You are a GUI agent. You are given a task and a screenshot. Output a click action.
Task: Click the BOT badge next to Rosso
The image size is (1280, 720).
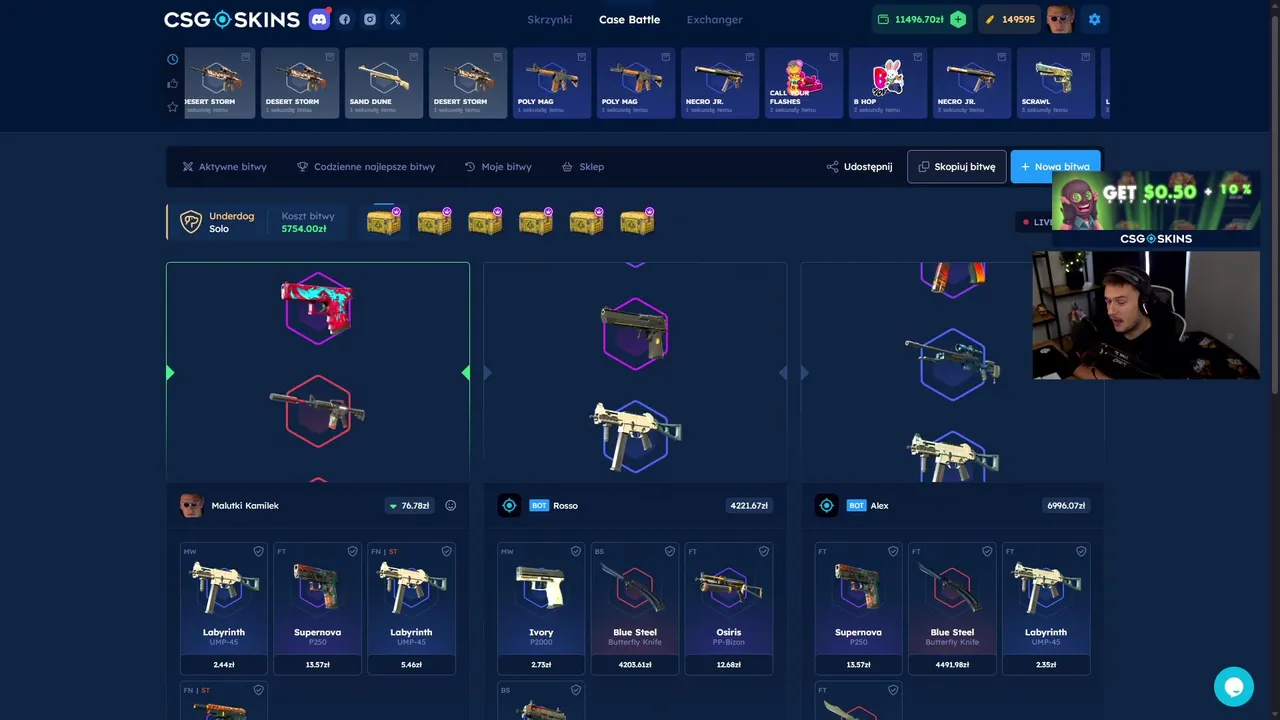[539, 506]
